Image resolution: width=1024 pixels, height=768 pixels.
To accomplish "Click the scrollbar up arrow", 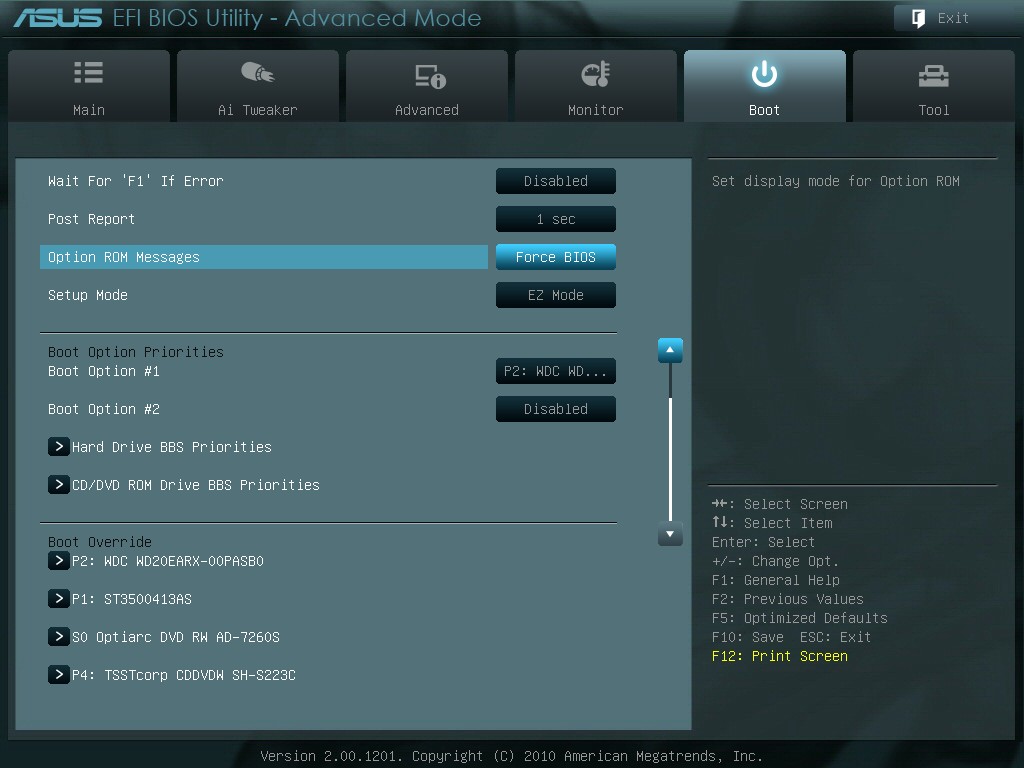I will click(670, 350).
